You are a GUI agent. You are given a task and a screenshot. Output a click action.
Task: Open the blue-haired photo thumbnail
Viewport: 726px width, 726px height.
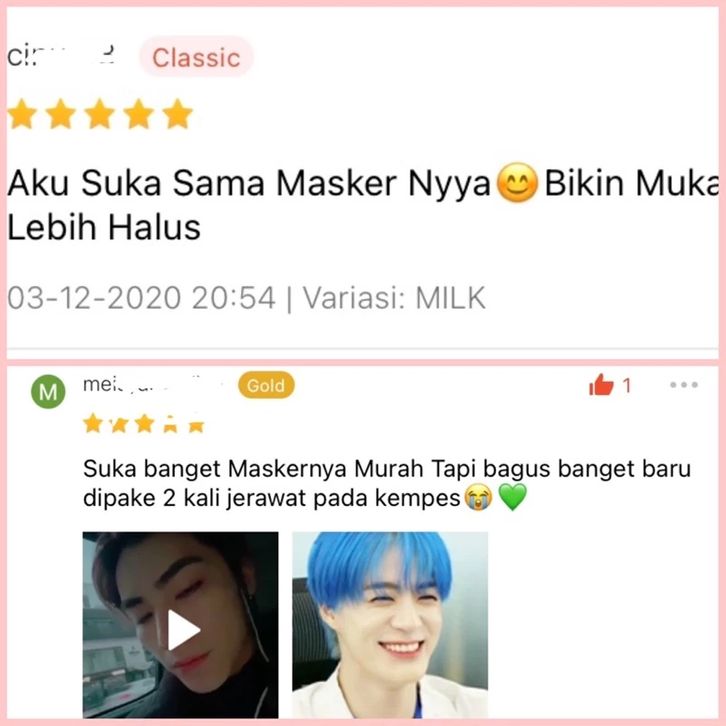[390, 625]
